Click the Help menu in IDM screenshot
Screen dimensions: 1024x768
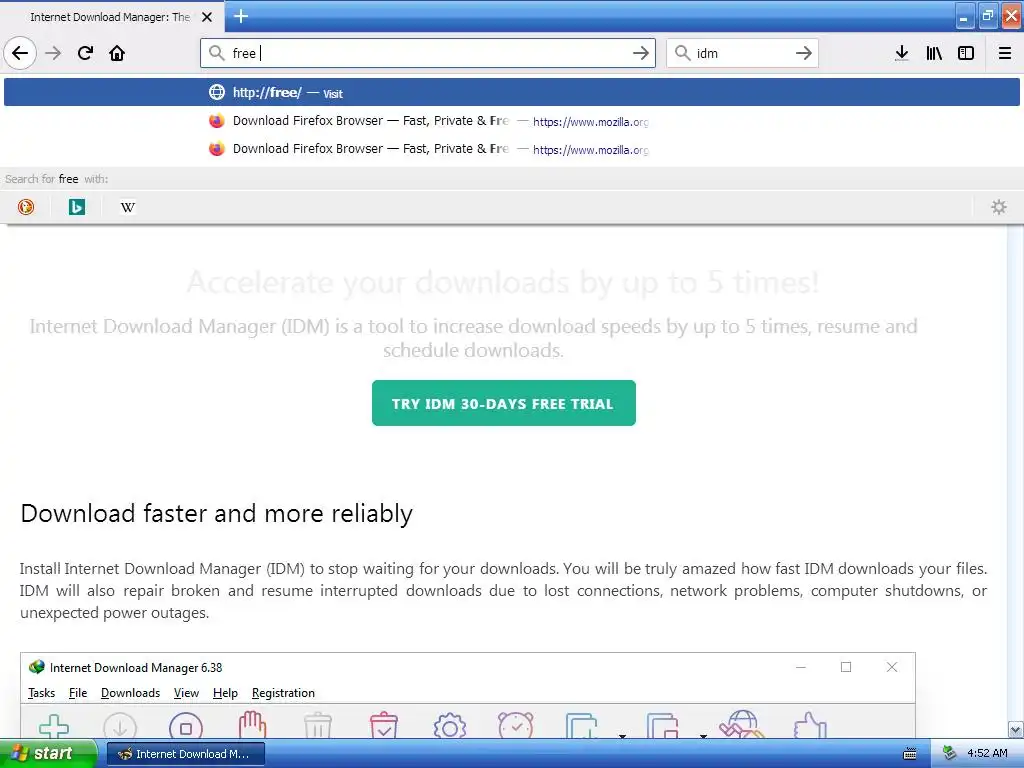click(x=225, y=693)
